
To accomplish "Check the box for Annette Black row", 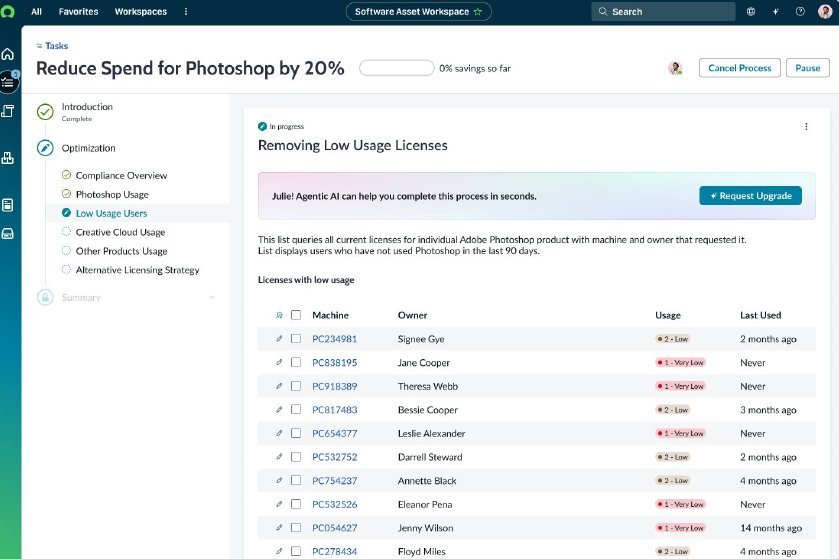I will (296, 480).
